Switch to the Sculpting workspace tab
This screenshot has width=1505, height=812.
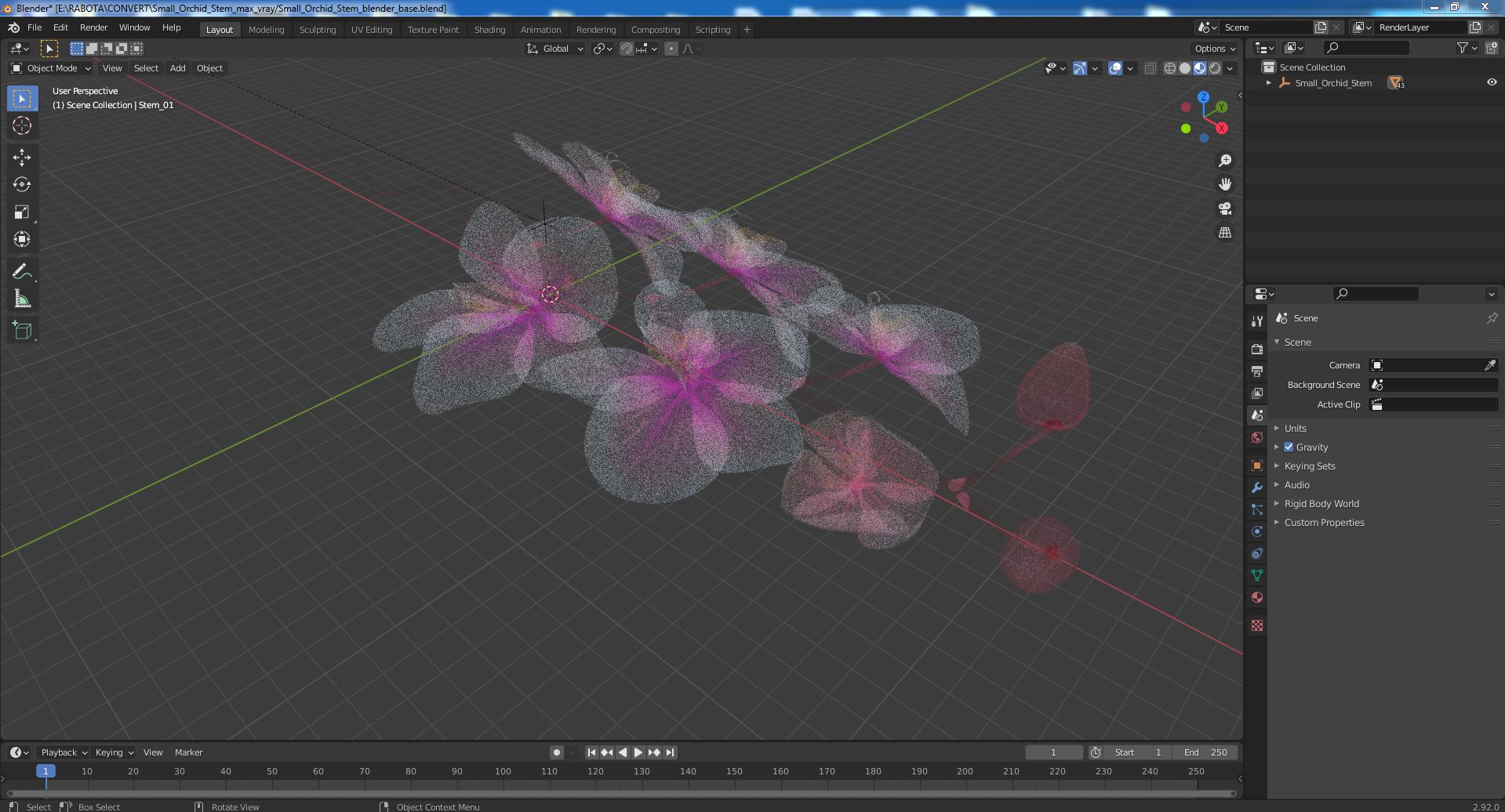point(318,29)
